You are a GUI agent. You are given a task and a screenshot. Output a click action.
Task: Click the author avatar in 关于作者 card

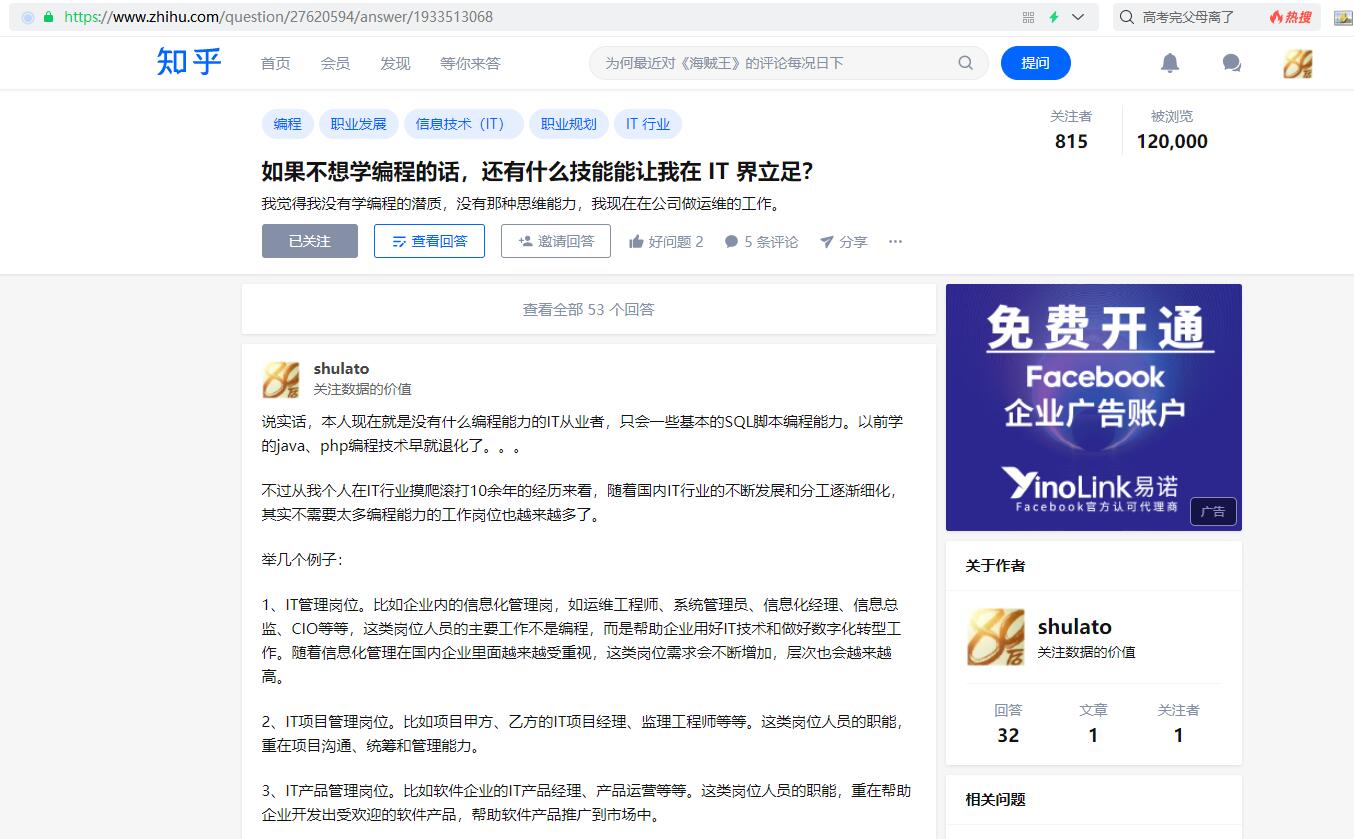click(996, 637)
